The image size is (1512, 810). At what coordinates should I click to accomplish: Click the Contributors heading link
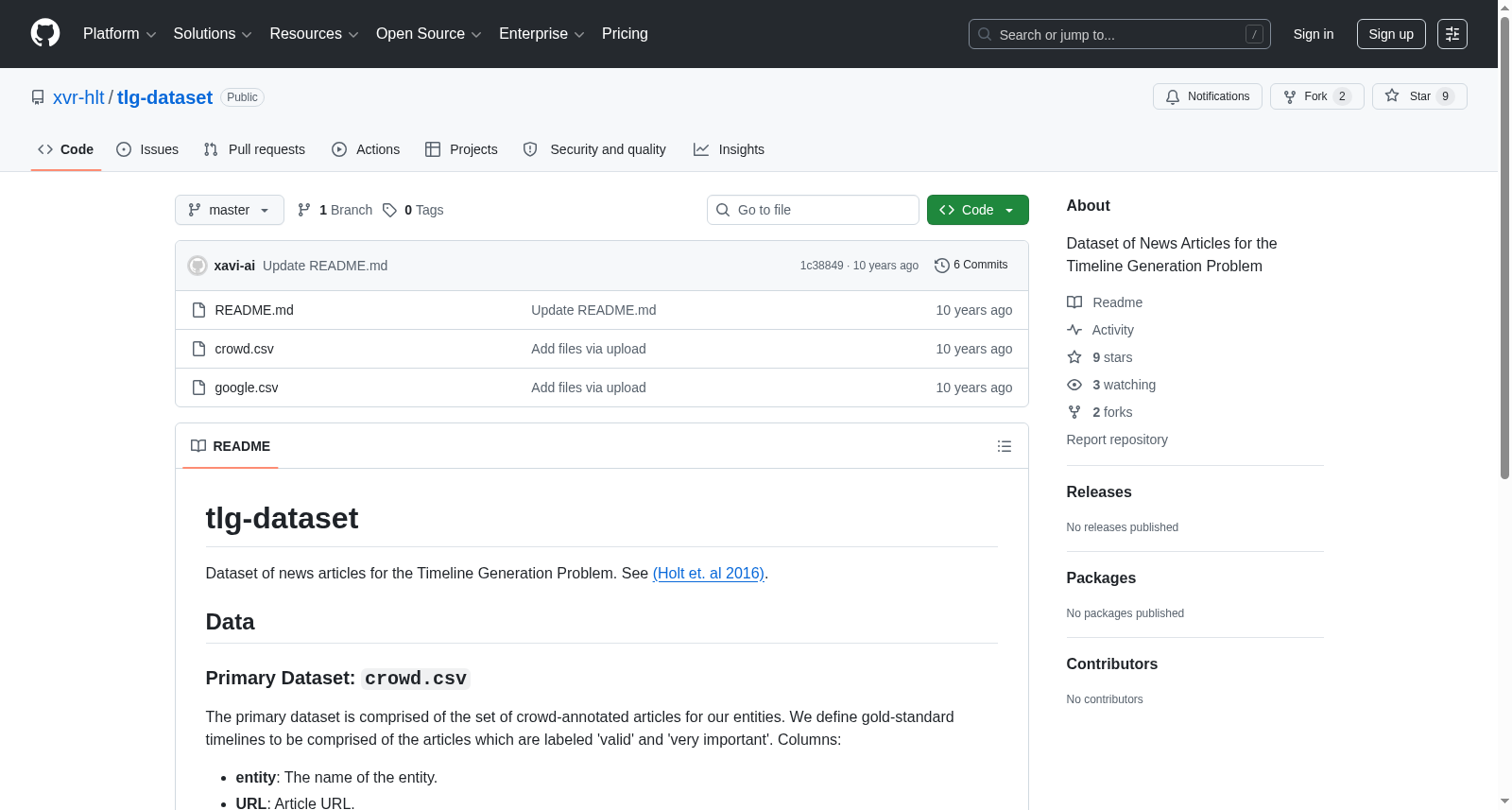(1112, 664)
